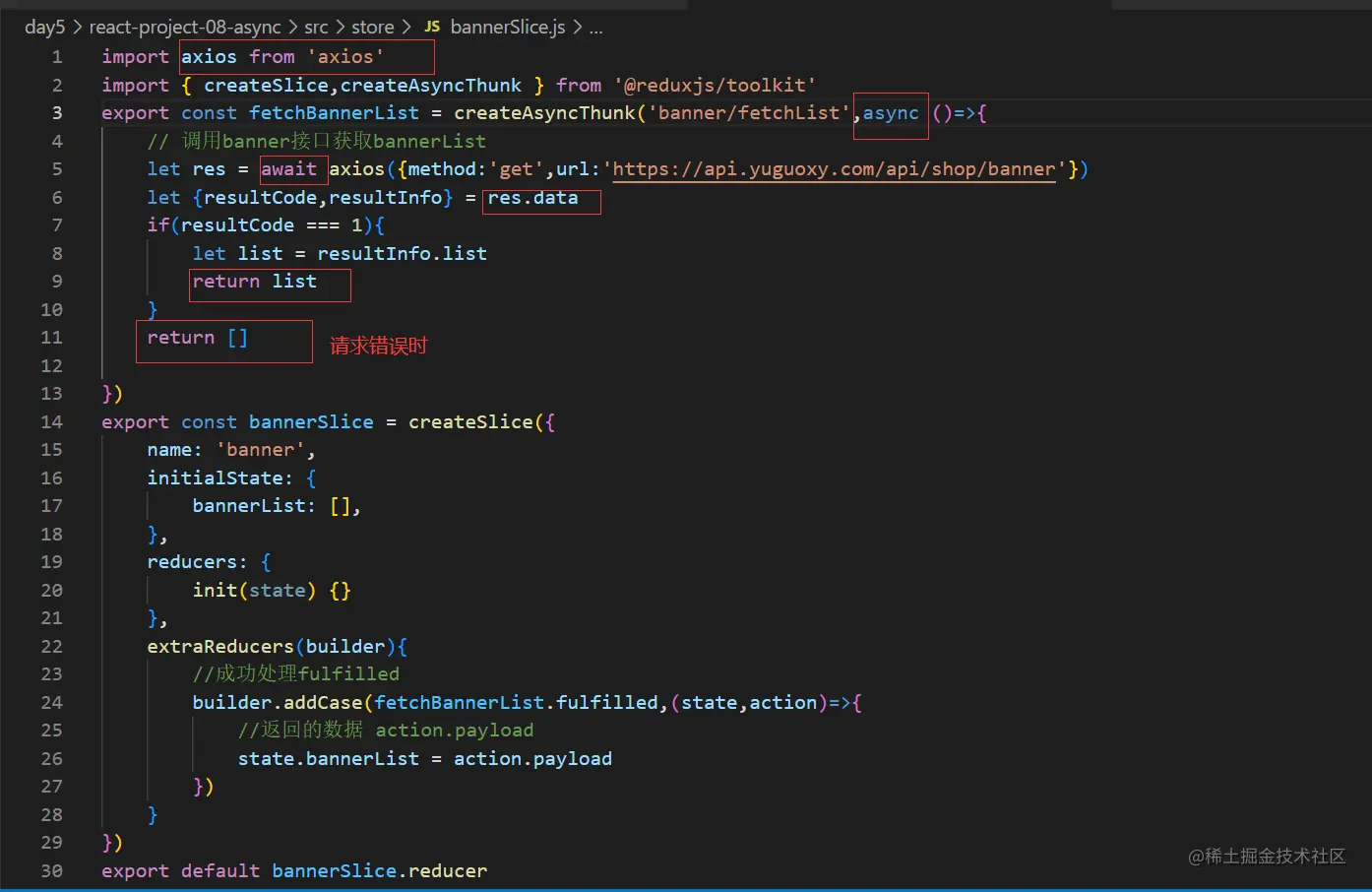Click the resultCode === 1 condition
This screenshot has width=1372, height=892.
(272, 225)
